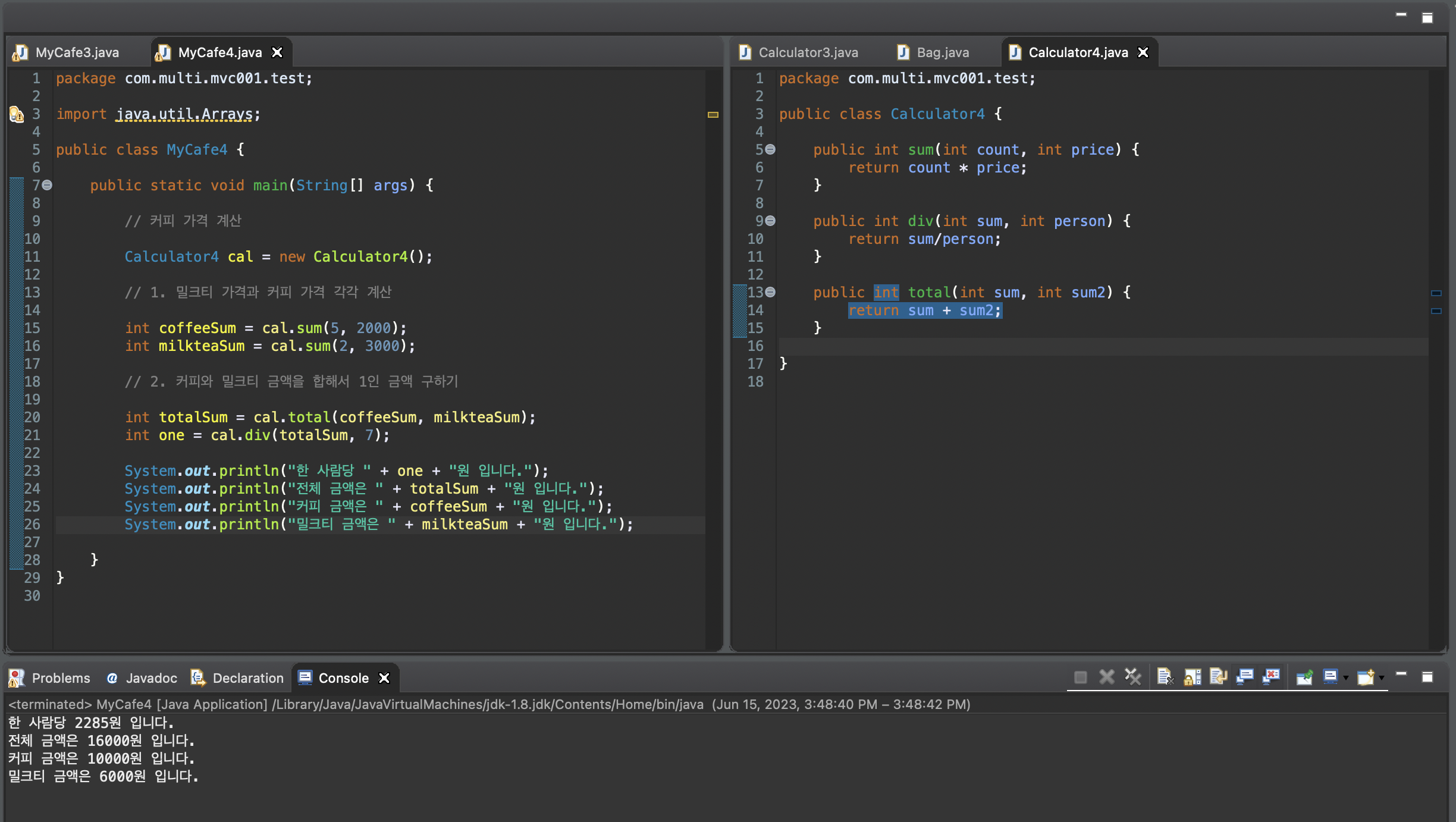Viewport: 1456px width, 822px height.
Task: Collapse the div method fold at line 9
Action: coord(770,221)
